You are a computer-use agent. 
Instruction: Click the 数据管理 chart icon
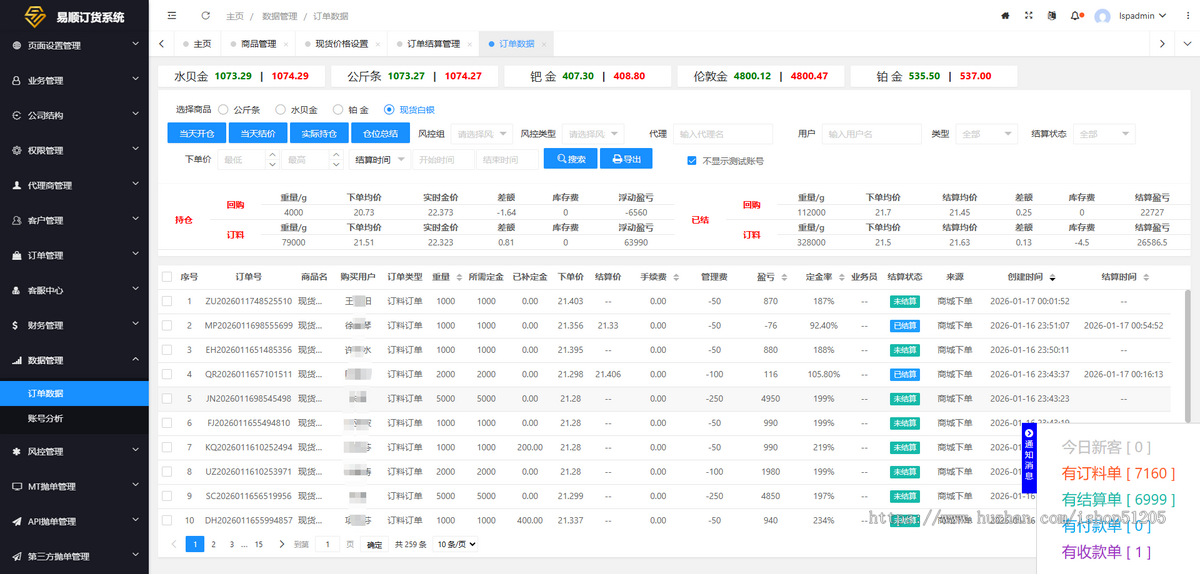coord(17,360)
